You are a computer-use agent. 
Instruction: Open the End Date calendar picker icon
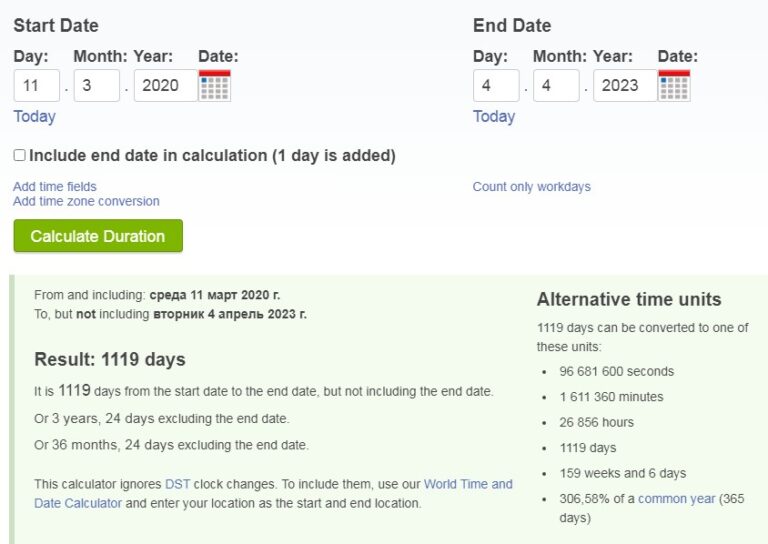coord(674,86)
